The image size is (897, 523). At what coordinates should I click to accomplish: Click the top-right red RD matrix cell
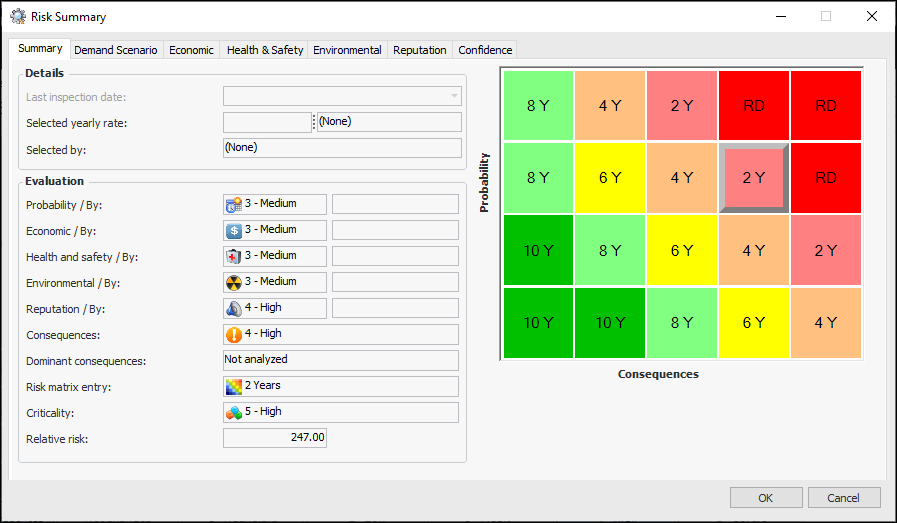(826, 105)
